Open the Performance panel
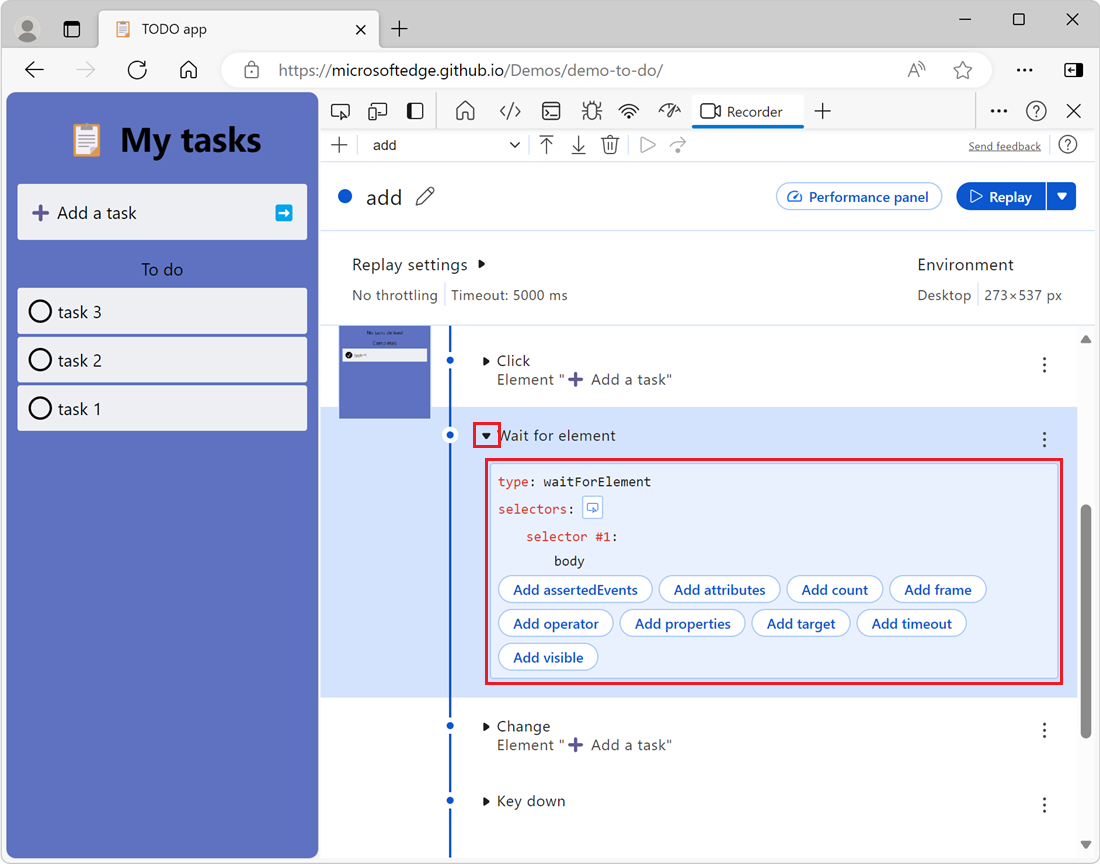 coord(858,196)
